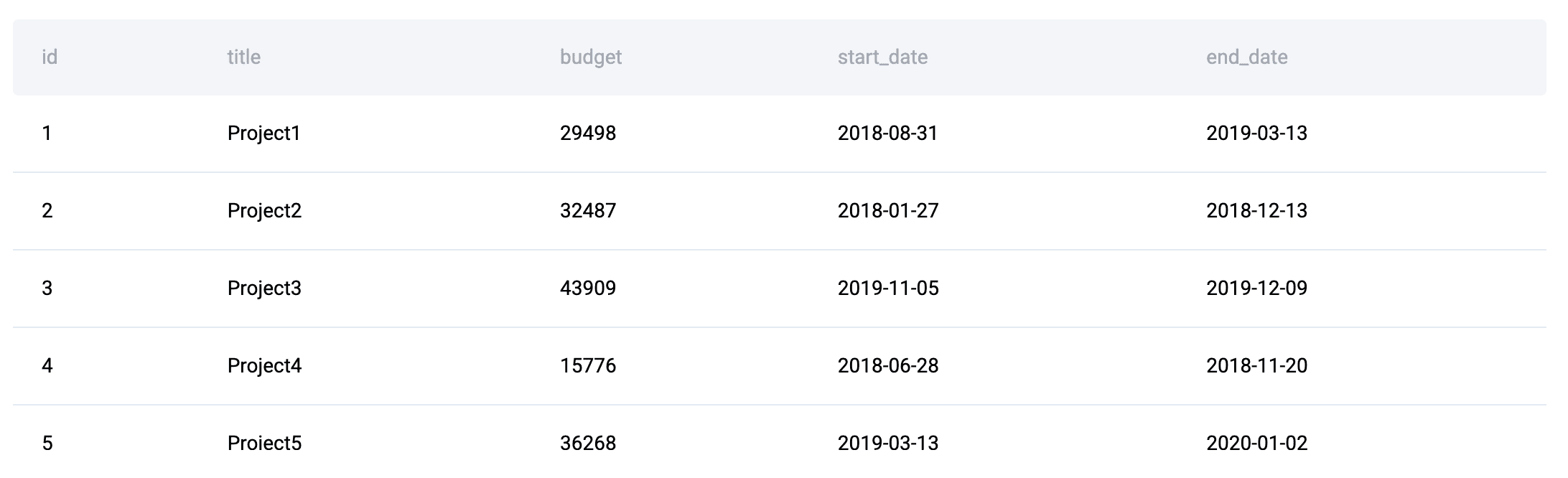Click budget value 43909
1568x478 pixels.
pos(588,289)
